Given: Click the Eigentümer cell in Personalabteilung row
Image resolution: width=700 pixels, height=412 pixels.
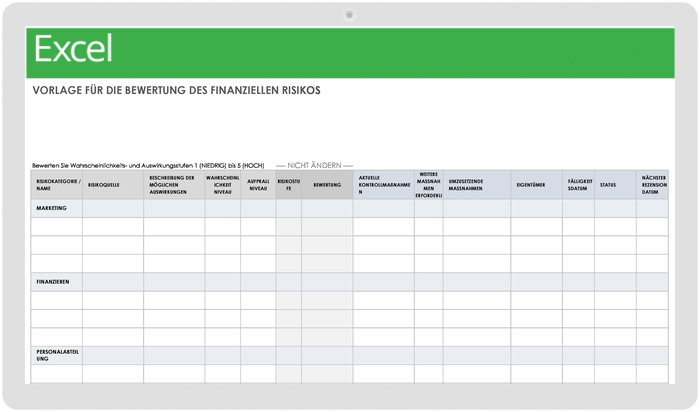Looking at the screenshot, I should (x=537, y=356).
